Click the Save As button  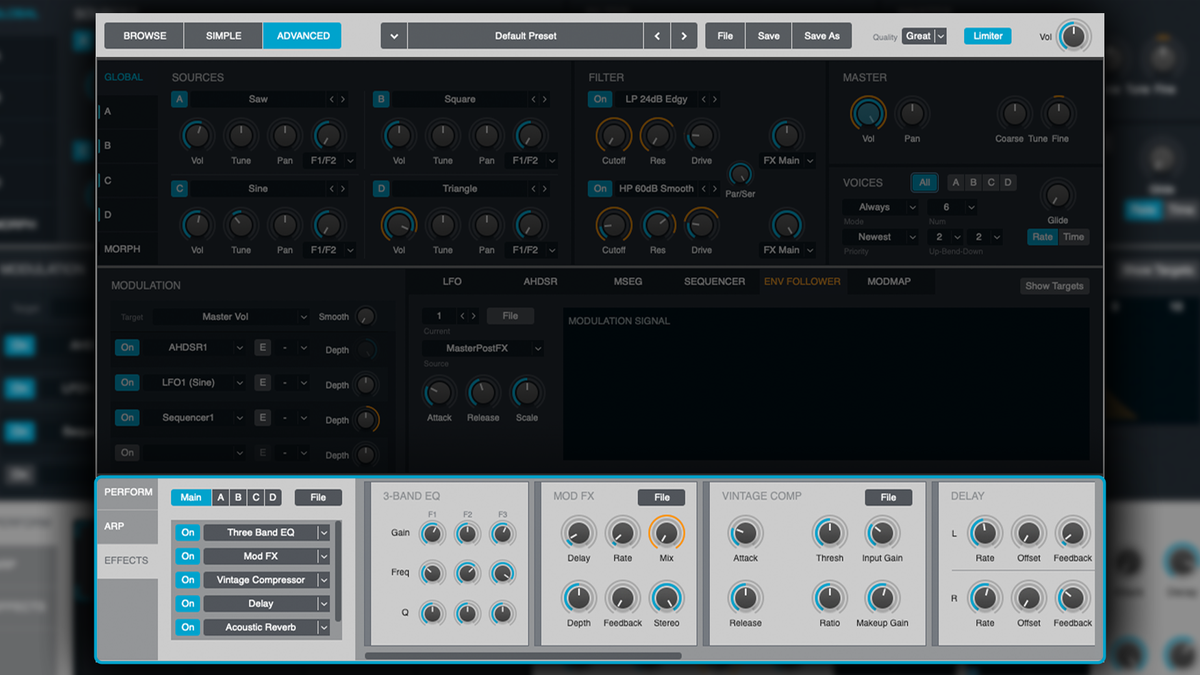click(822, 35)
